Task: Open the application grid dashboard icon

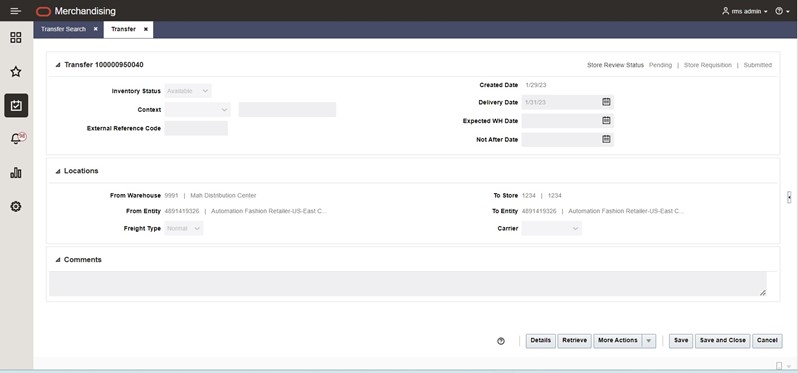Action: coord(16,38)
